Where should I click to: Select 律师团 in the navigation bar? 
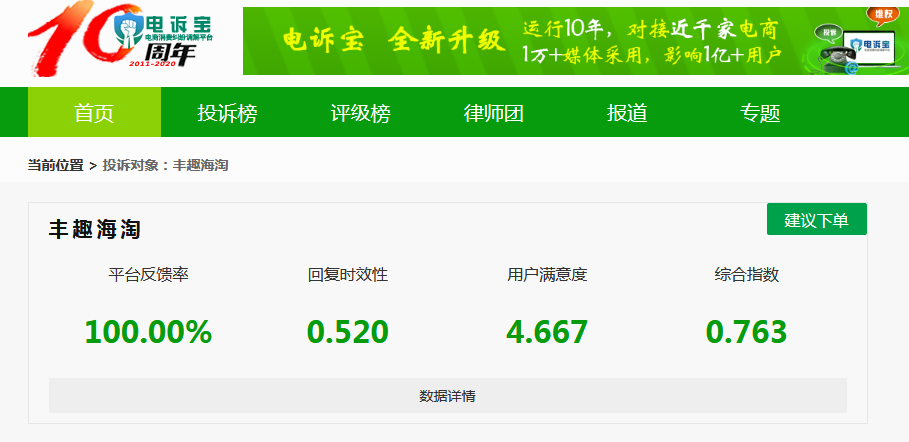point(493,113)
